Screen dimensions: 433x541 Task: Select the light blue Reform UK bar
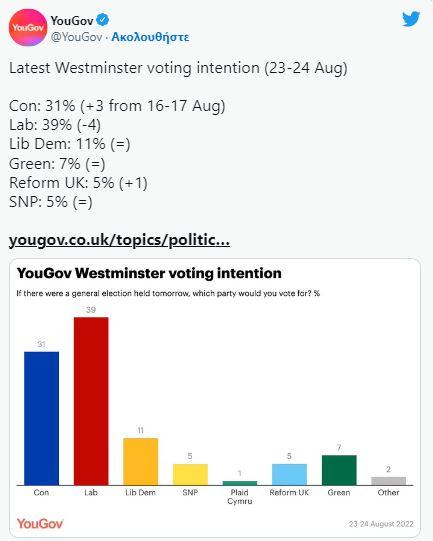tap(289, 474)
